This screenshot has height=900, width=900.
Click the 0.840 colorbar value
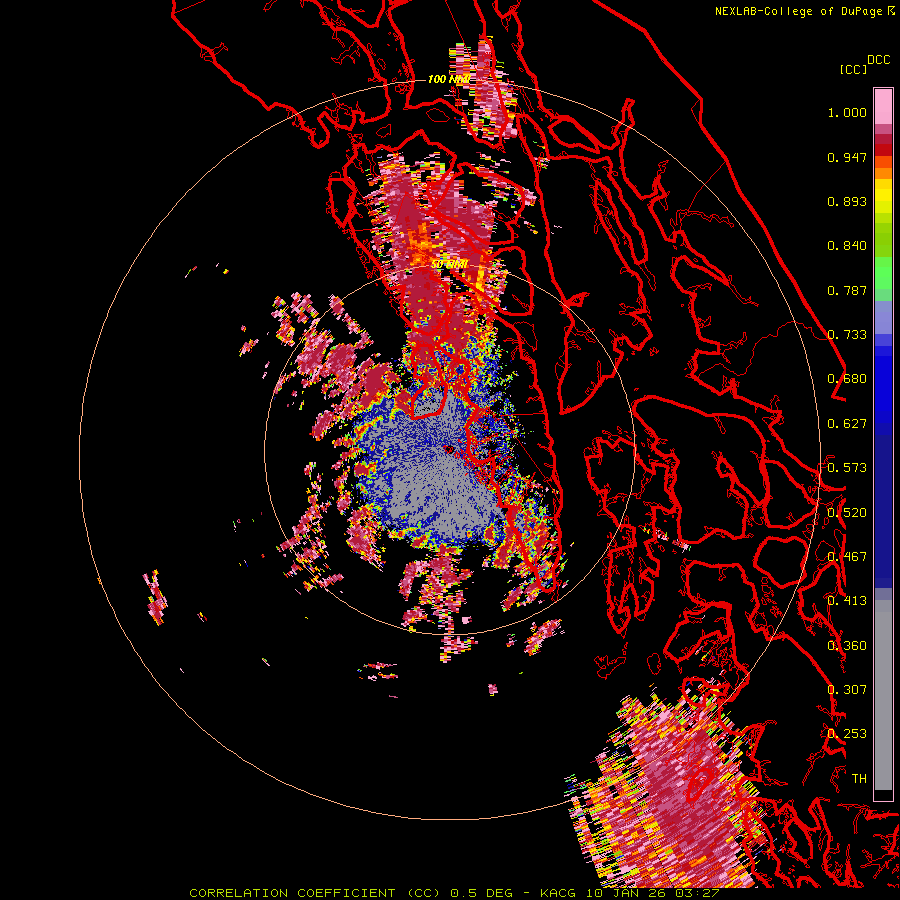click(847, 246)
